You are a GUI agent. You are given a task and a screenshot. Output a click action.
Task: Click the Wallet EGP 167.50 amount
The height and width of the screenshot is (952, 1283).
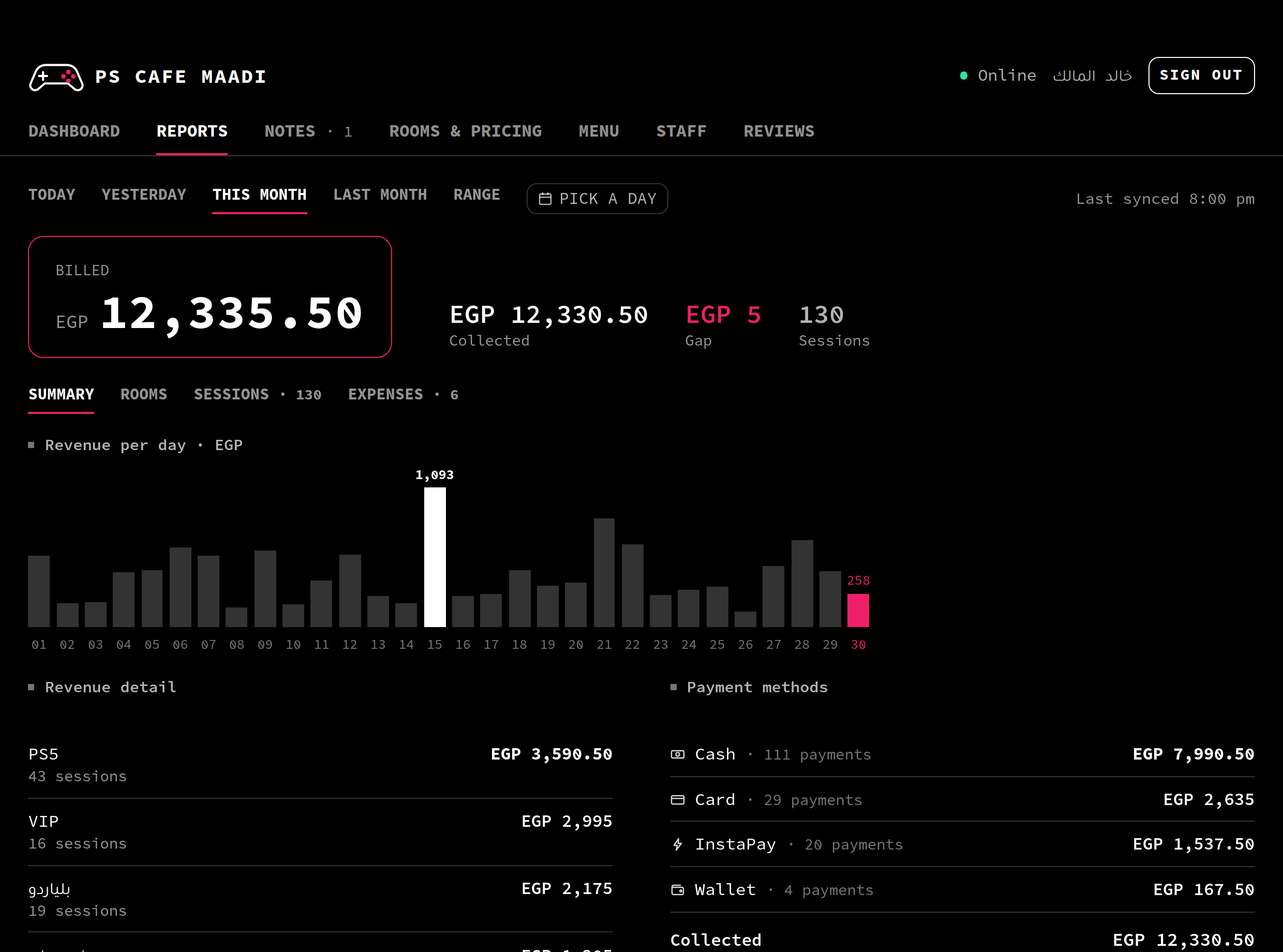tap(1203, 890)
